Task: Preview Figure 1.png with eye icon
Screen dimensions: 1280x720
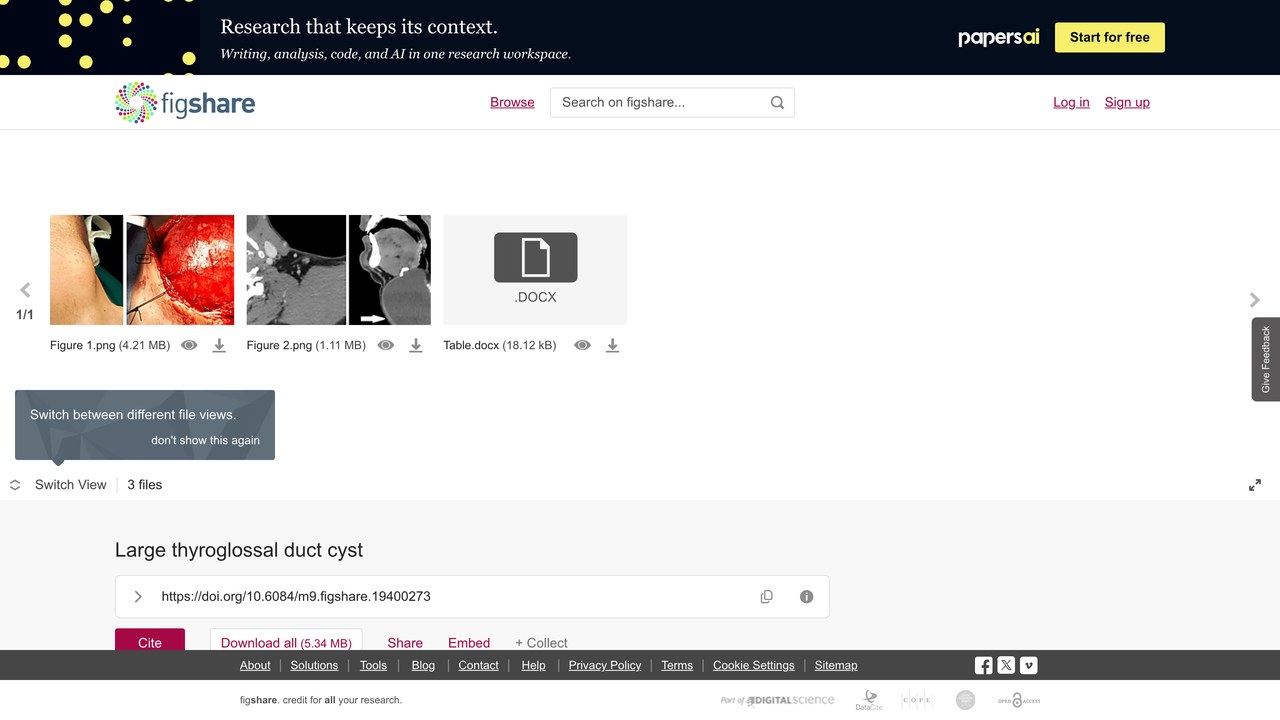Action: pyautogui.click(x=189, y=345)
